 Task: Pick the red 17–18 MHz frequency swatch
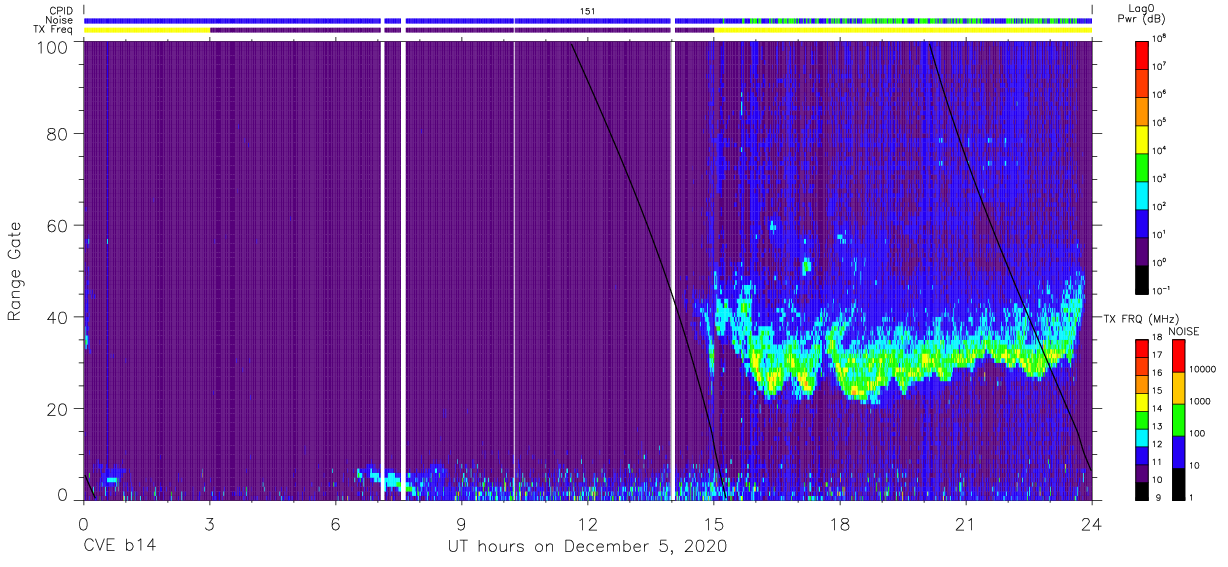[x=1141, y=348]
